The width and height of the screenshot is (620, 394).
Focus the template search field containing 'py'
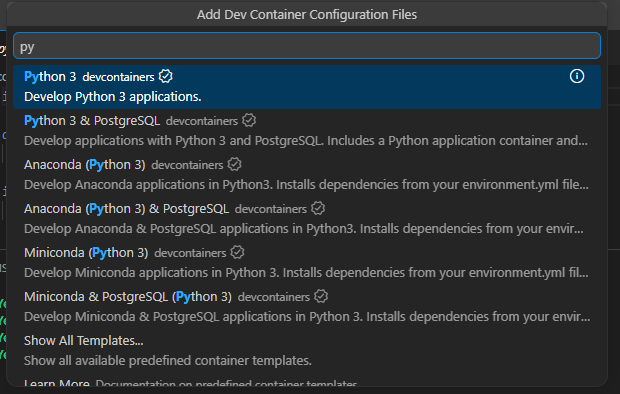[307, 46]
